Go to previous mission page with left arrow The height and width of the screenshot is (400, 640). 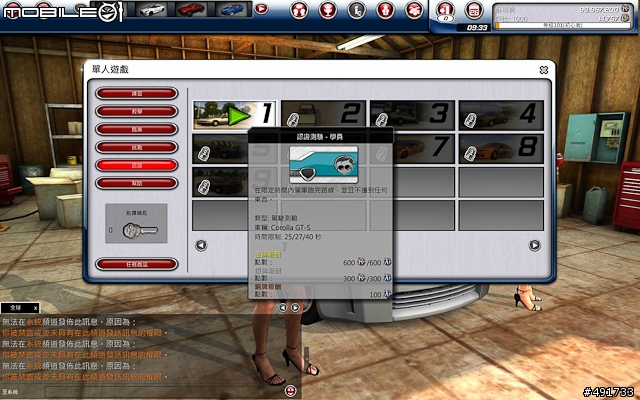click(x=201, y=245)
